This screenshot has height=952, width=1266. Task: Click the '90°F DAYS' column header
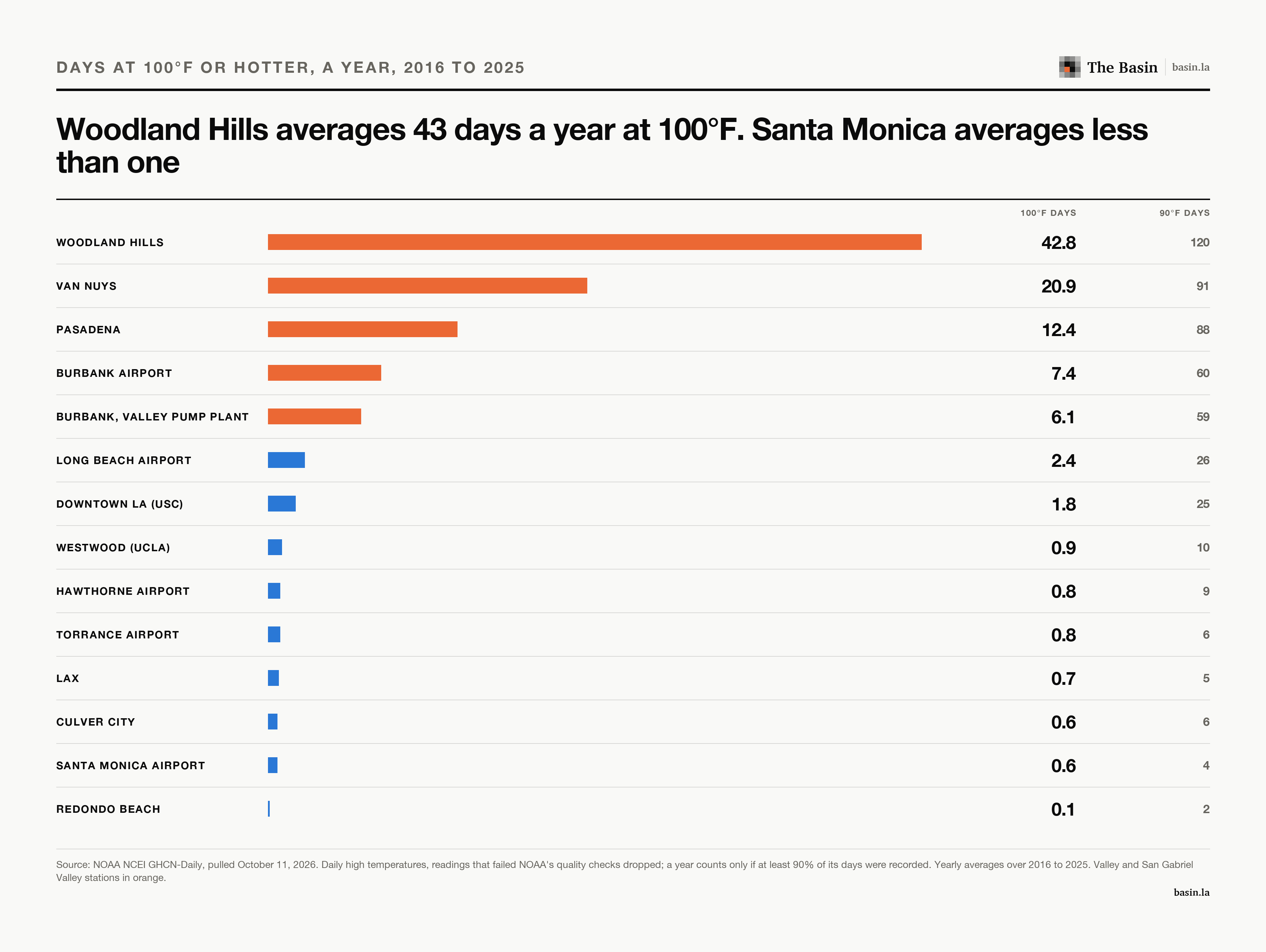1184,213
